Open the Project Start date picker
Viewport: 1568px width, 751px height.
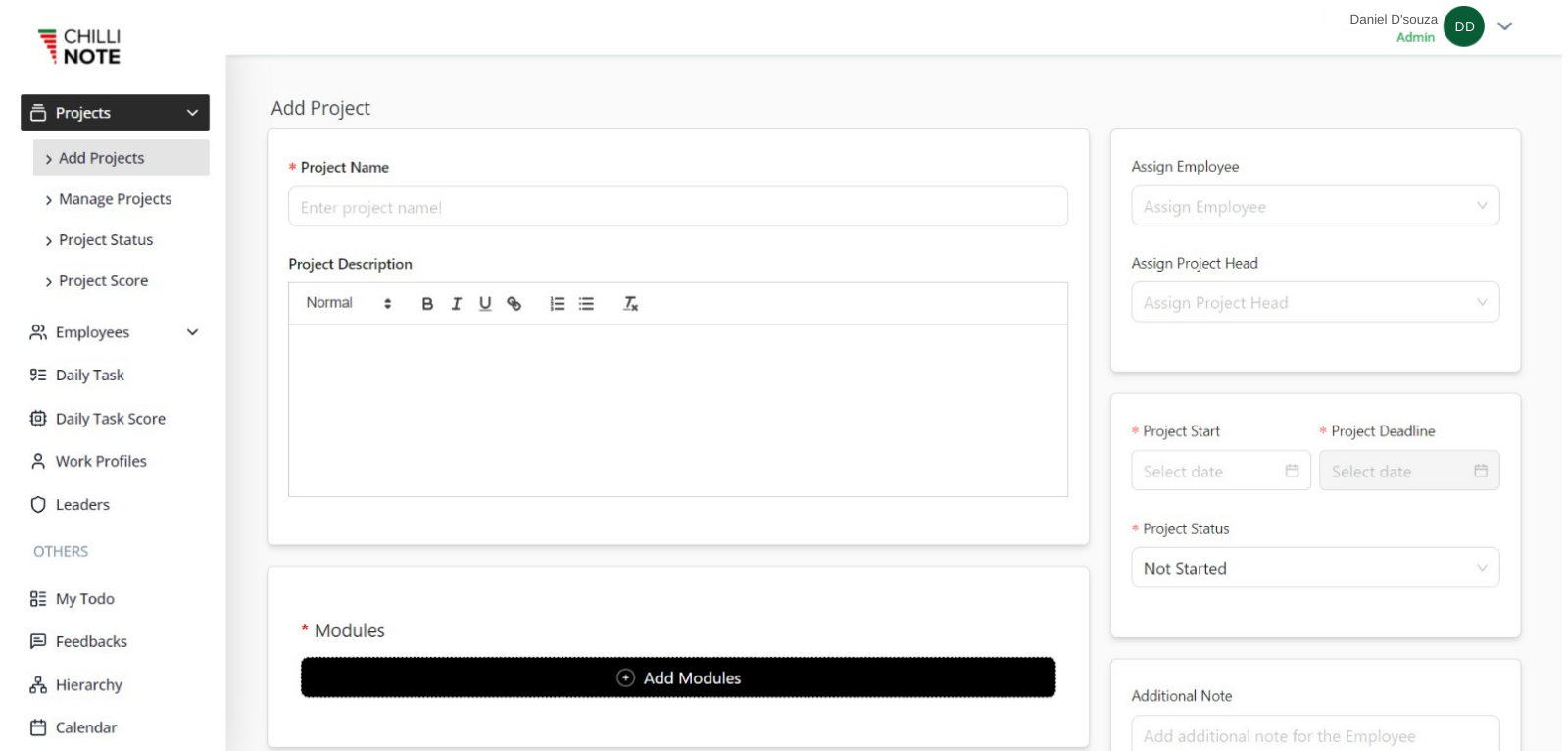click(x=1220, y=471)
